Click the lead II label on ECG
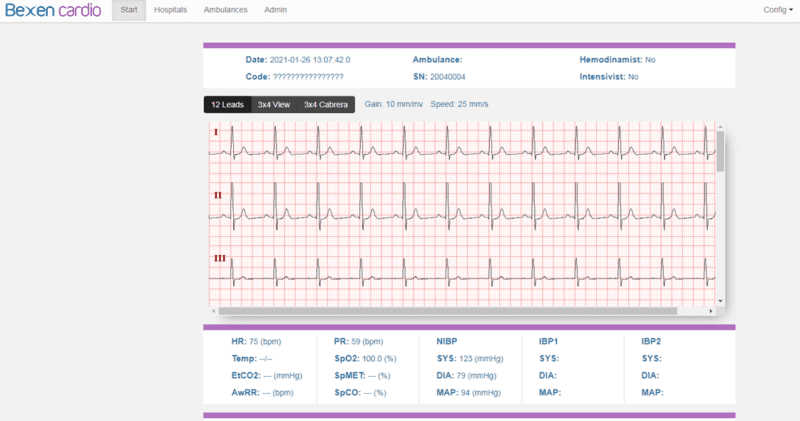 (217, 194)
